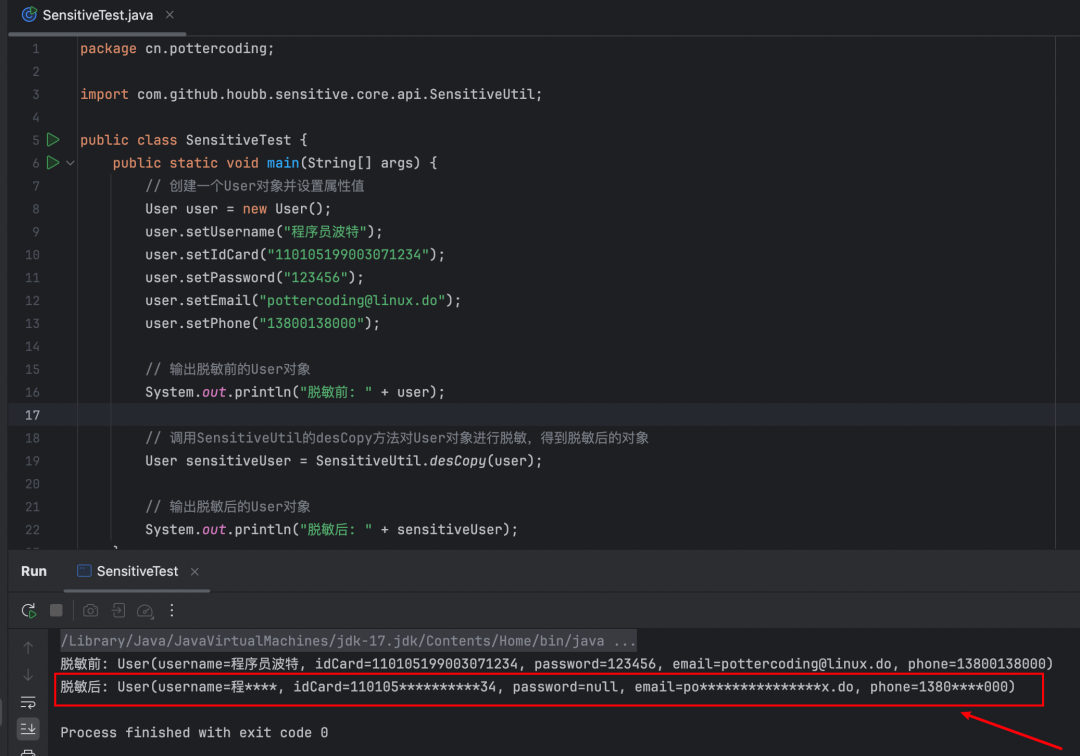1080x756 pixels.
Task: Click the user.setPhone line
Action: coord(262,324)
